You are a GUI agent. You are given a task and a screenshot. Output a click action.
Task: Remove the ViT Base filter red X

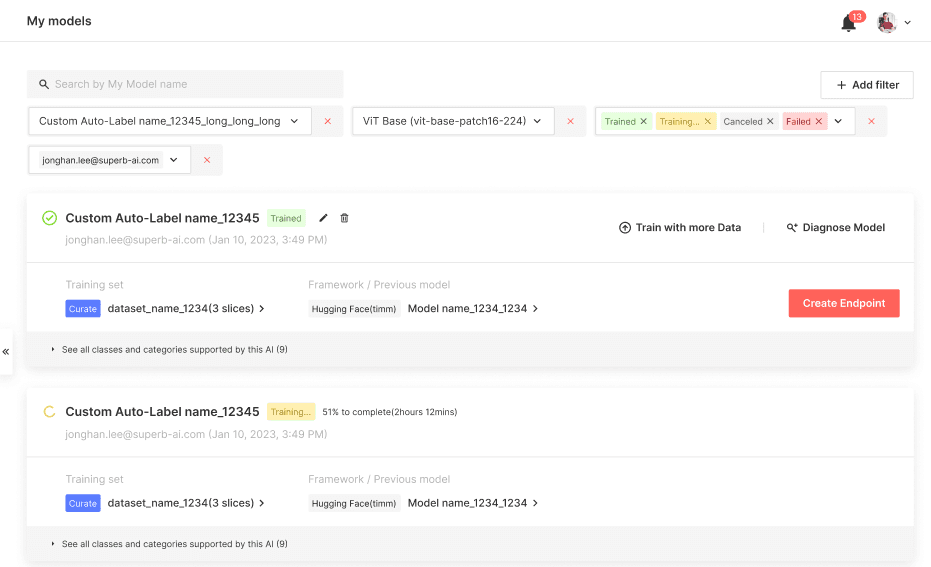[570, 121]
